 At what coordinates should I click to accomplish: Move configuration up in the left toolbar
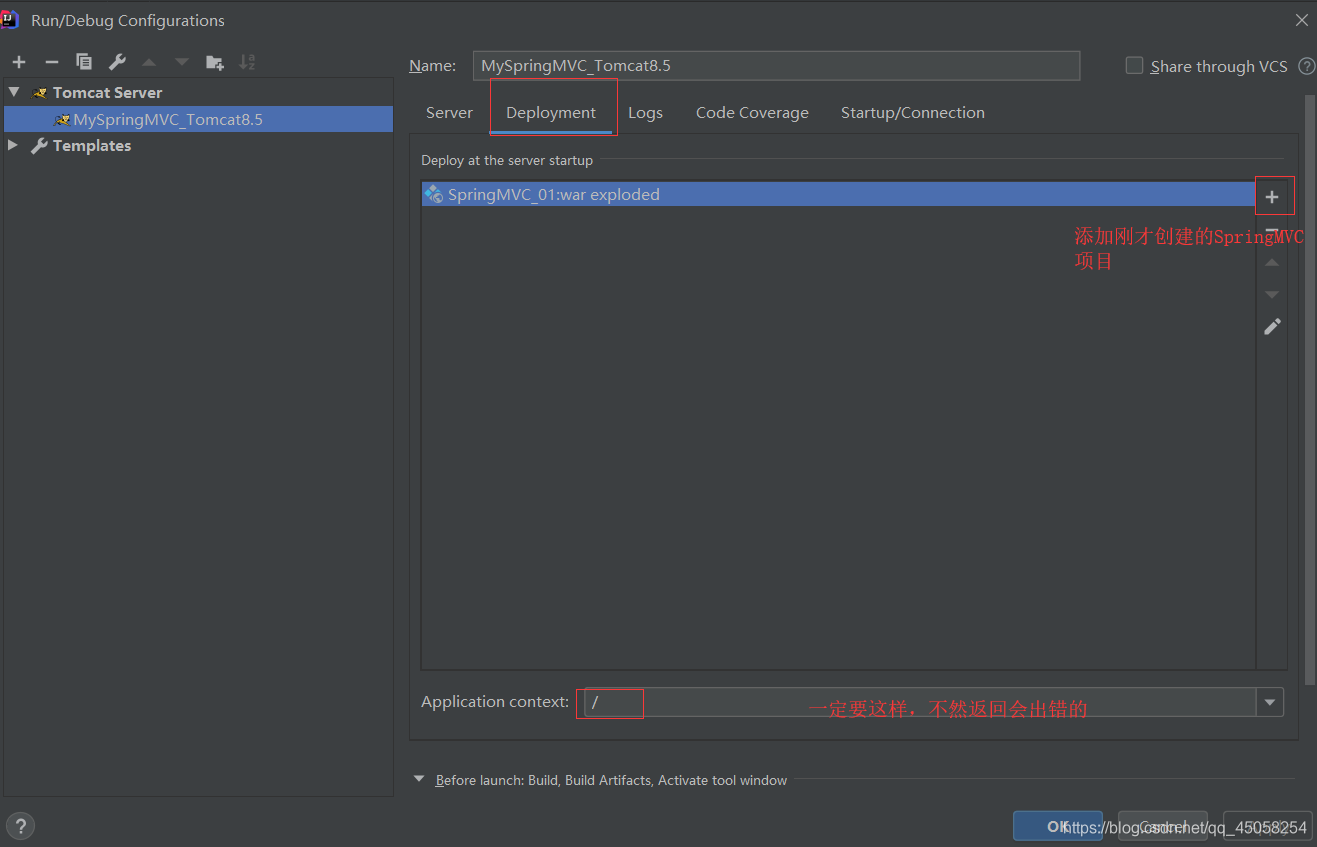(149, 62)
